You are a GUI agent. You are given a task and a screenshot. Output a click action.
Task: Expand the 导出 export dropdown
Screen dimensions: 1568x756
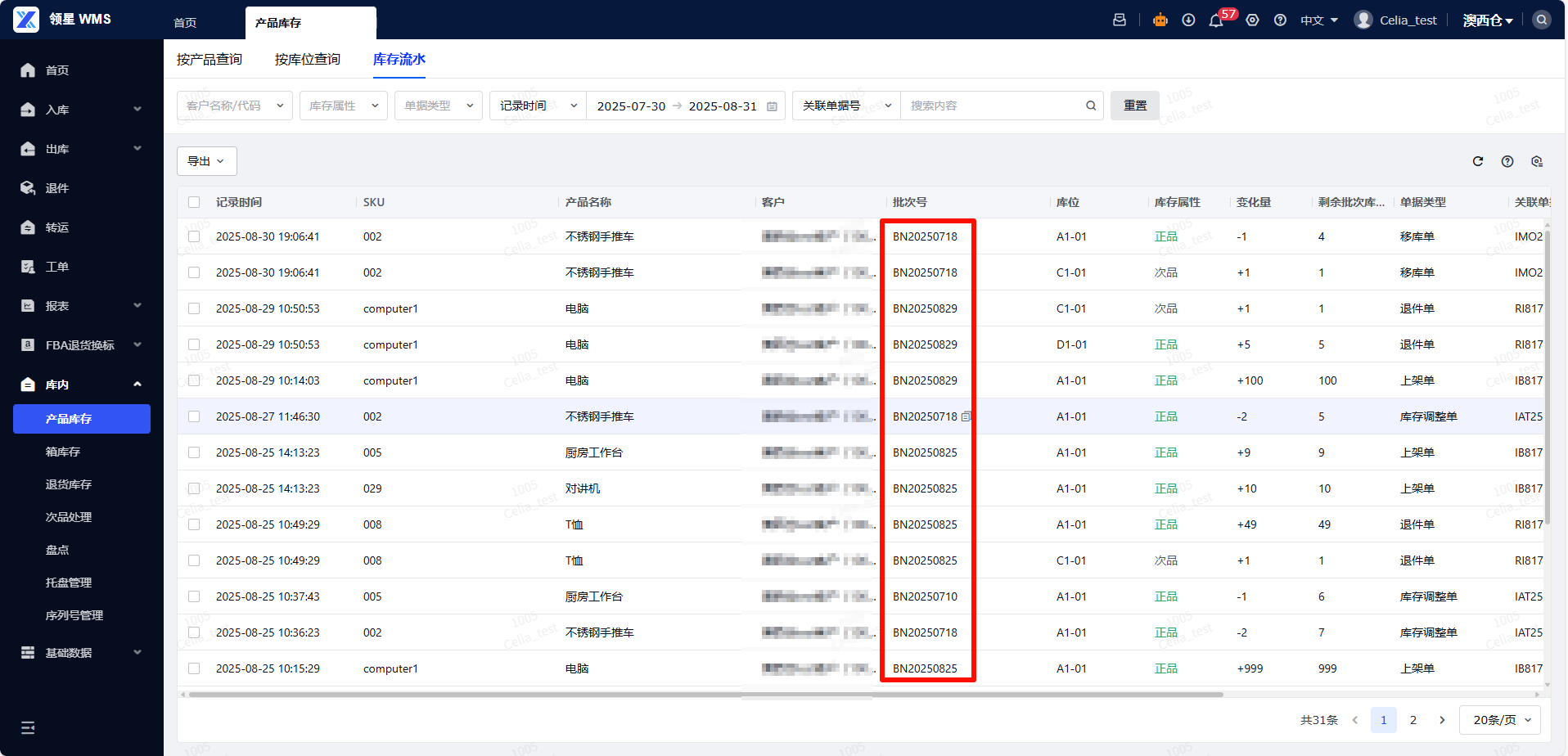click(206, 161)
